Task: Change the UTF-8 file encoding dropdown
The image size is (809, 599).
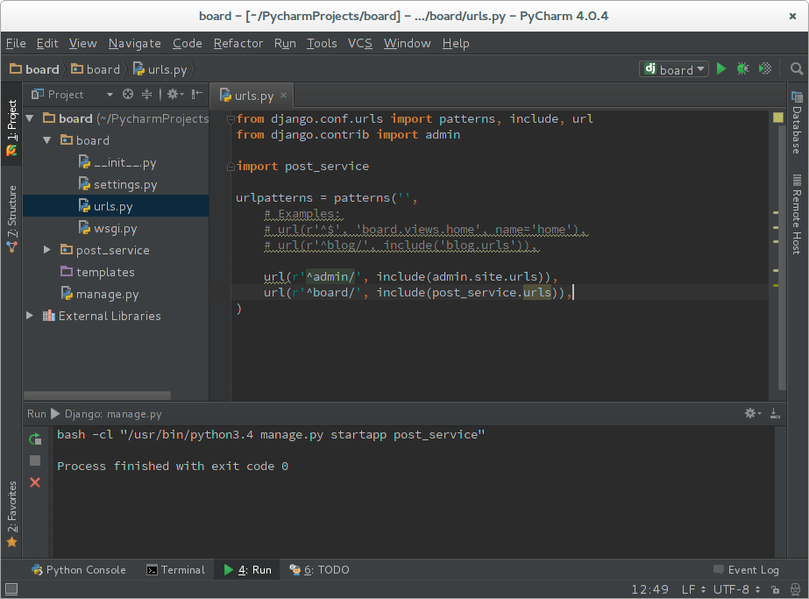Action: (736, 589)
